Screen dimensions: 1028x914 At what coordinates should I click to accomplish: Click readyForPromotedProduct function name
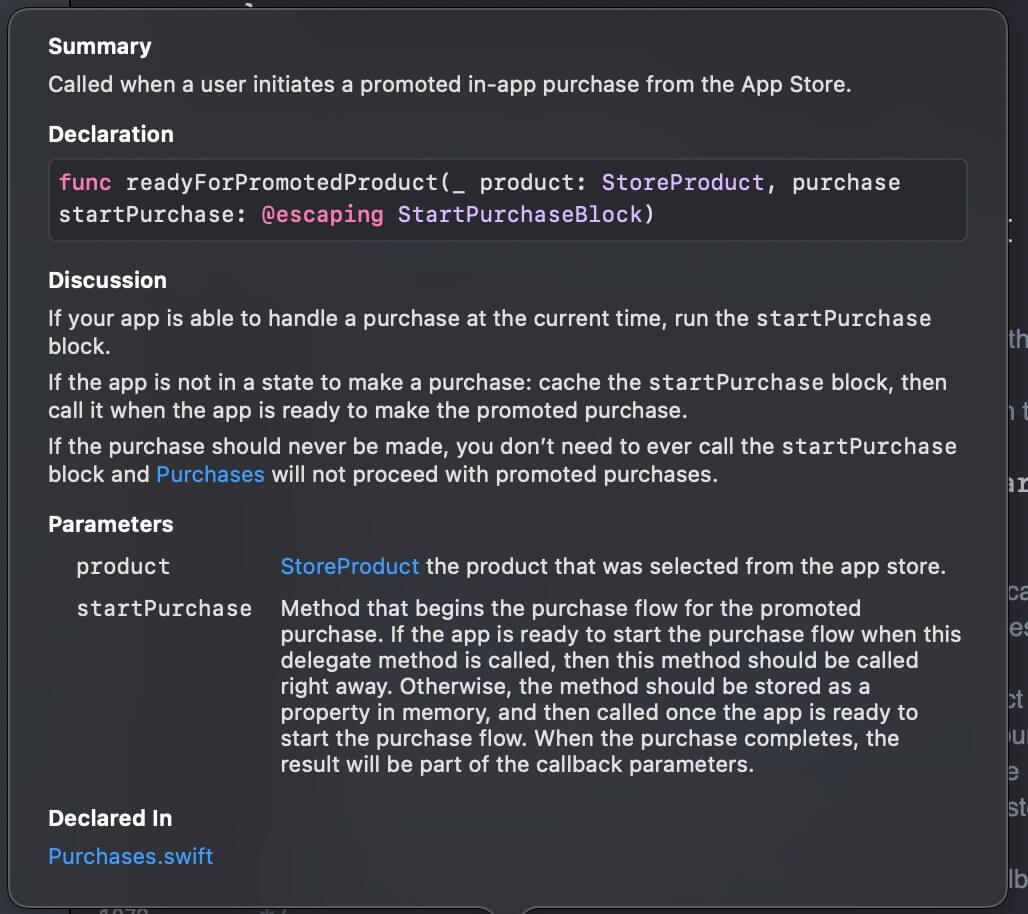[x=282, y=182]
